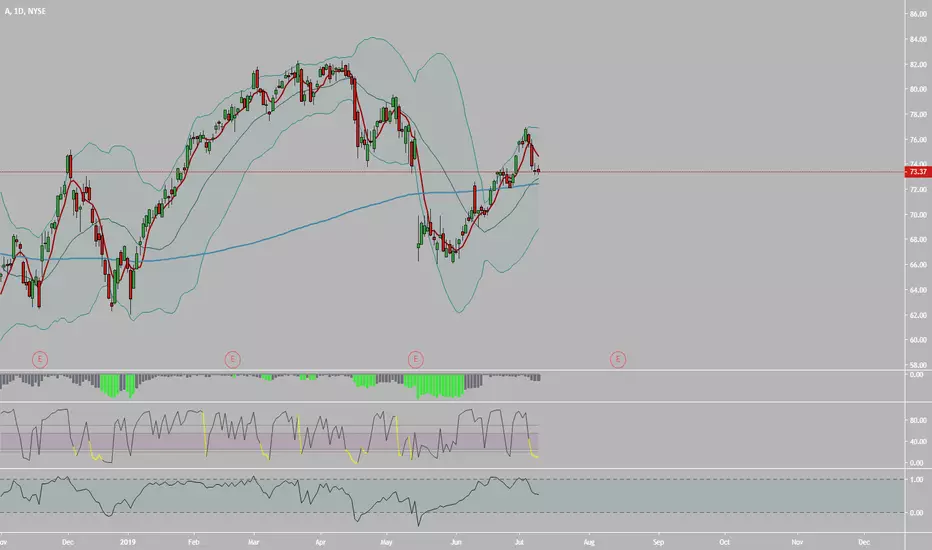
Task: Select the Dec label after Oct and Nov
Action: [864, 542]
